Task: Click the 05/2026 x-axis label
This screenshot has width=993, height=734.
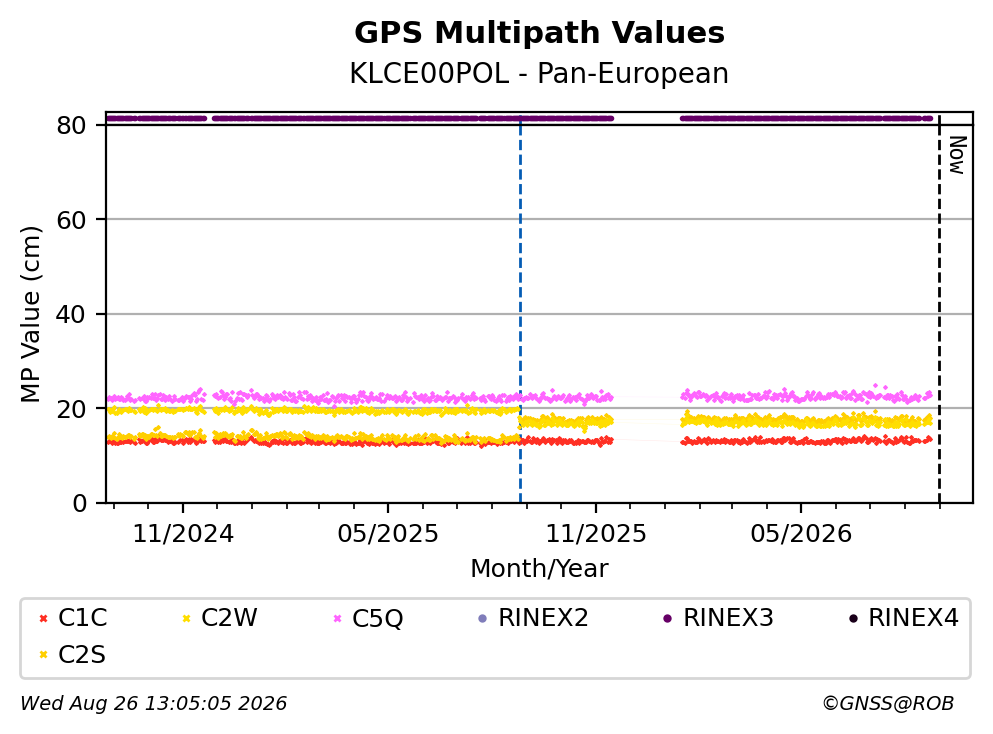Action: [x=801, y=534]
